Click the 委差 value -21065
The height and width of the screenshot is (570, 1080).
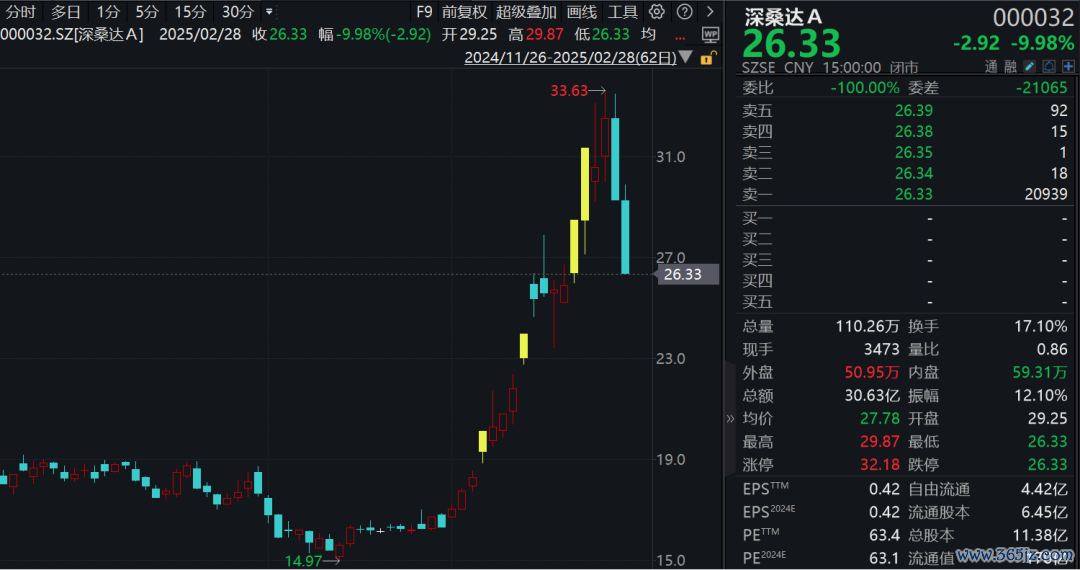point(1041,88)
